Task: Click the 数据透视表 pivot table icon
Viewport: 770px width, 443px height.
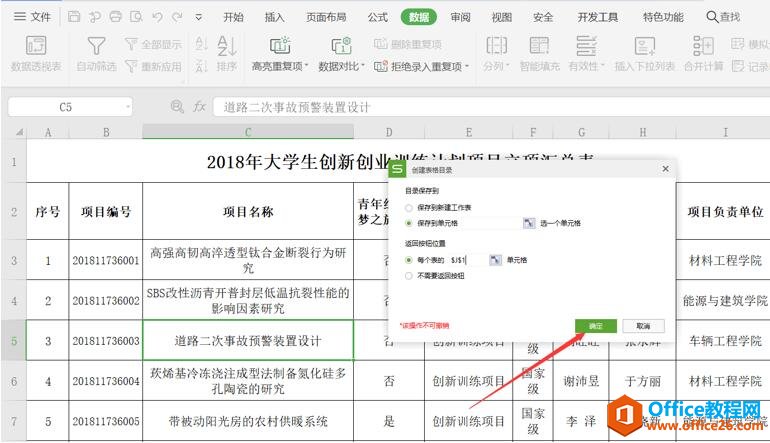Action: (x=35, y=46)
